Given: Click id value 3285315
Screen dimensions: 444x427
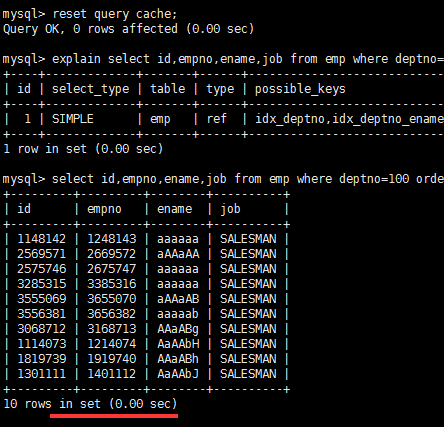Looking at the screenshot, I should [42, 284].
